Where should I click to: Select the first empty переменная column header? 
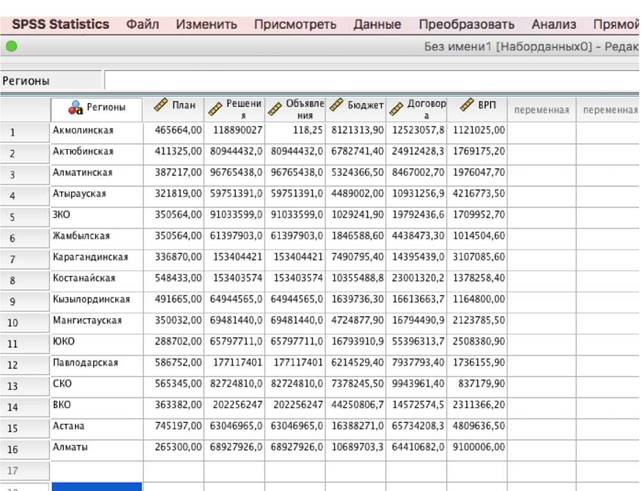click(x=542, y=110)
